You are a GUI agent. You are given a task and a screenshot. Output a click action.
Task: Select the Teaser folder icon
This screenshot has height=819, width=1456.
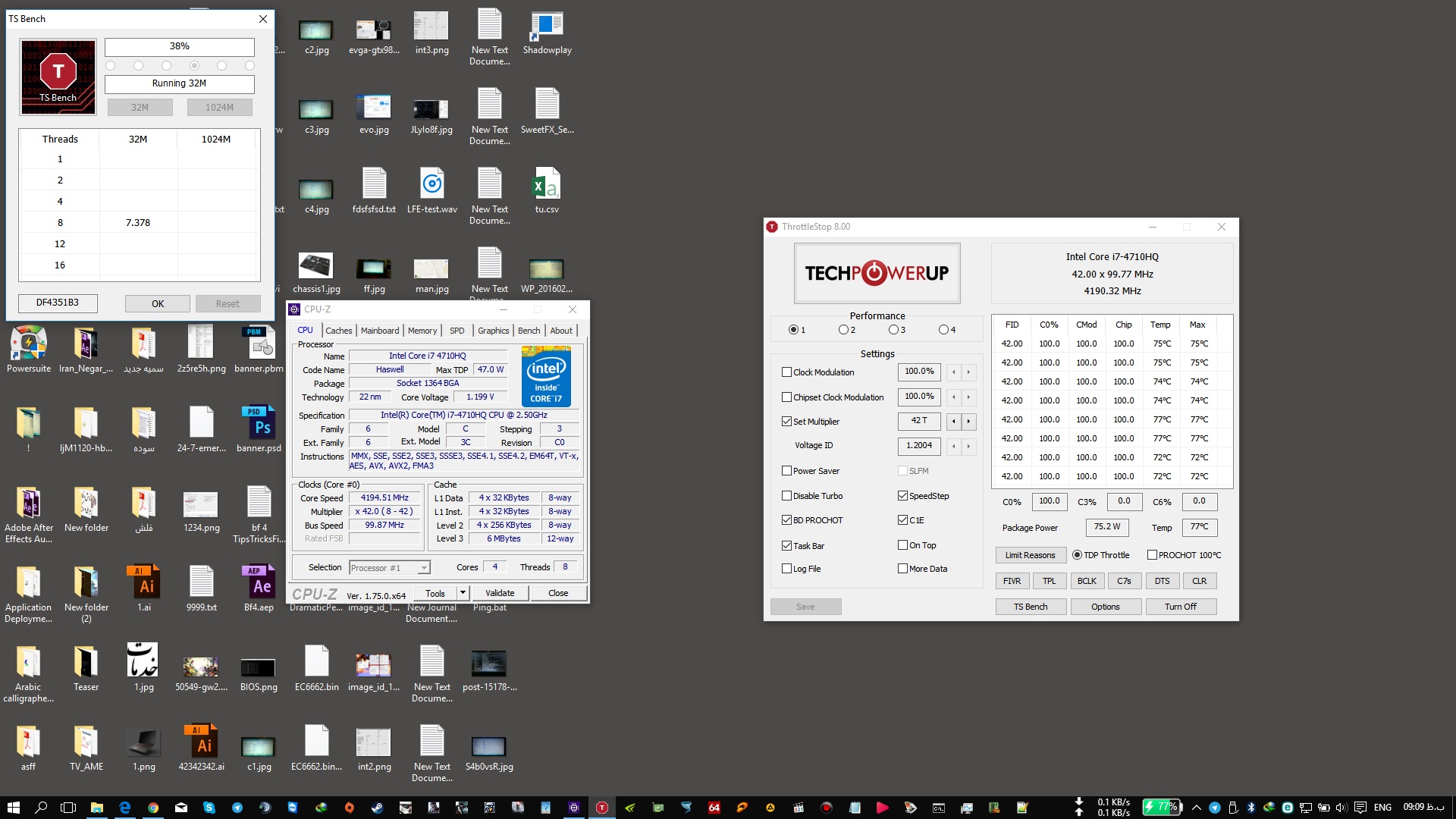pyautogui.click(x=86, y=667)
